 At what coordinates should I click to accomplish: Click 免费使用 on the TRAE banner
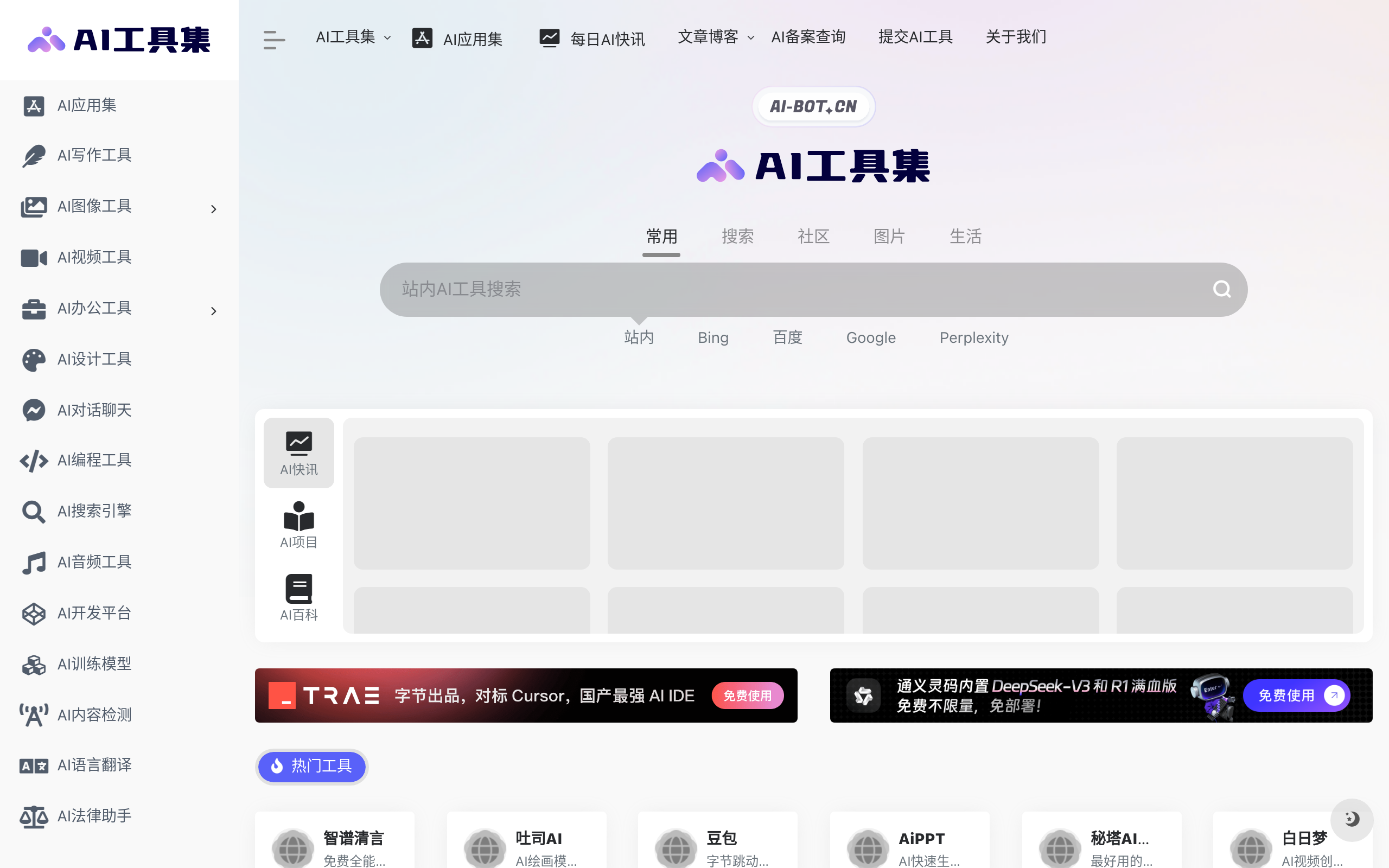747,695
